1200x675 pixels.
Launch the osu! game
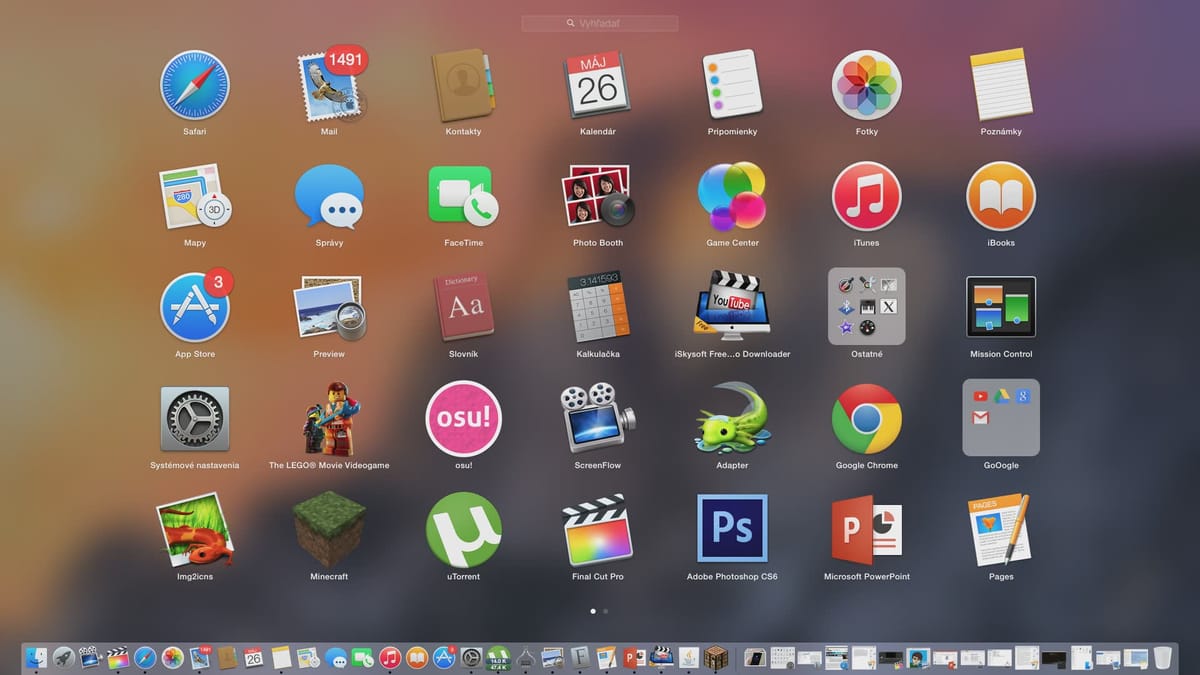click(463, 419)
